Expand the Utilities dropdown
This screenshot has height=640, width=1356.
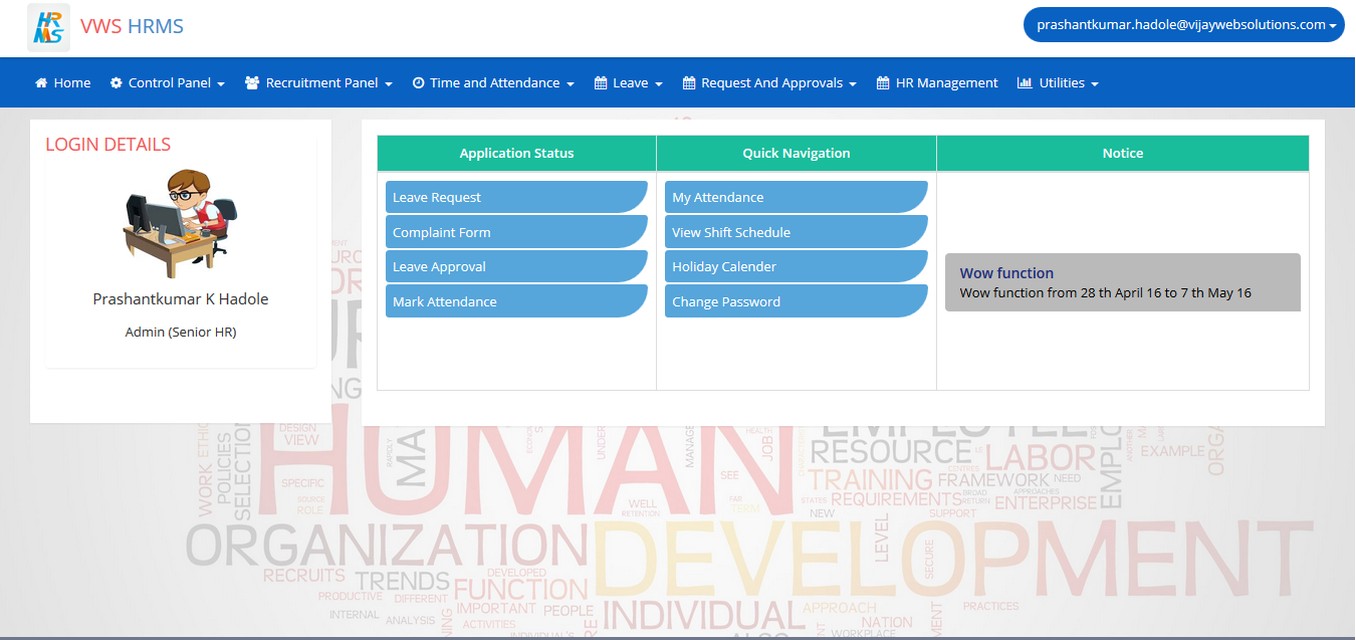coord(1058,82)
